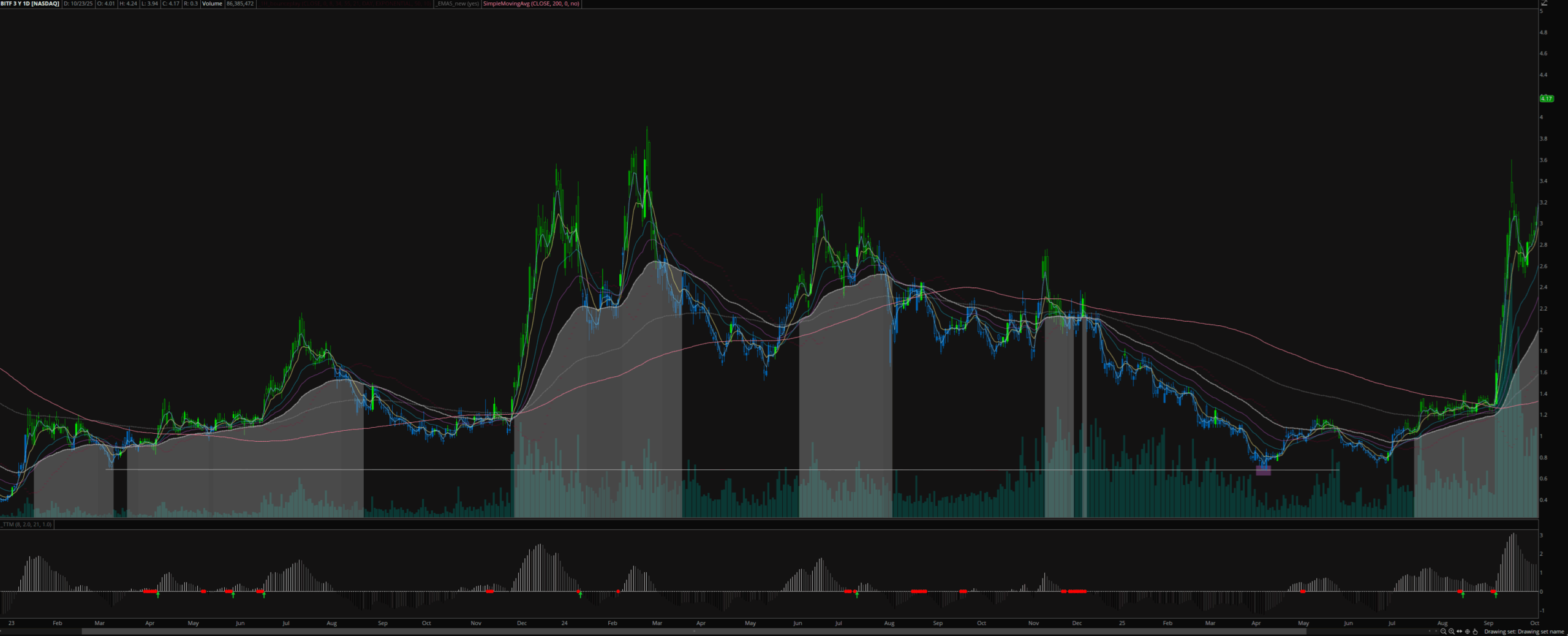Select the pointing hand drawing tool icon
The height and width of the screenshot is (636, 1568).
click(x=1476, y=631)
